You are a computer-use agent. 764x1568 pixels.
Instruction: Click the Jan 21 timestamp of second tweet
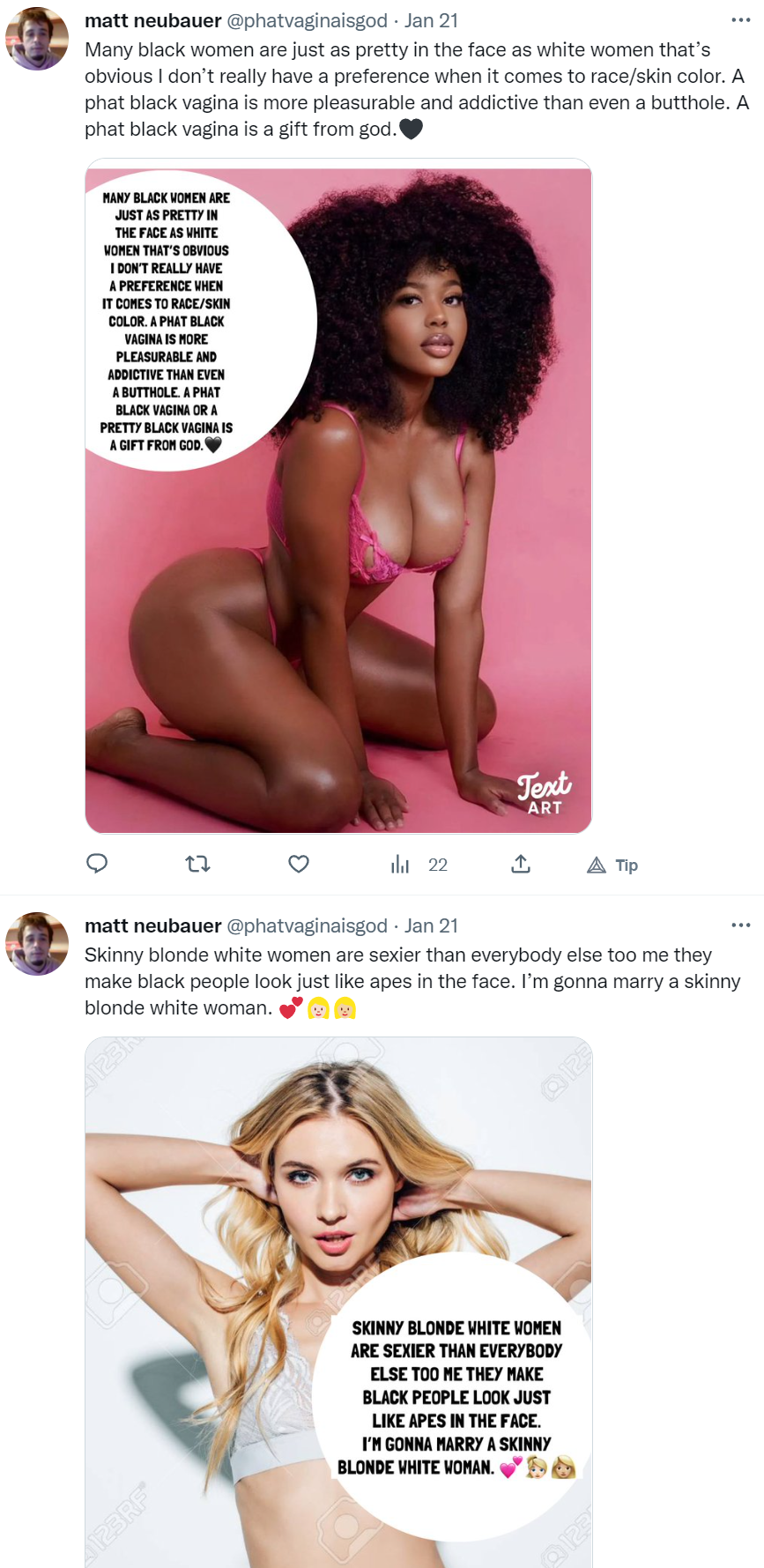click(432, 925)
